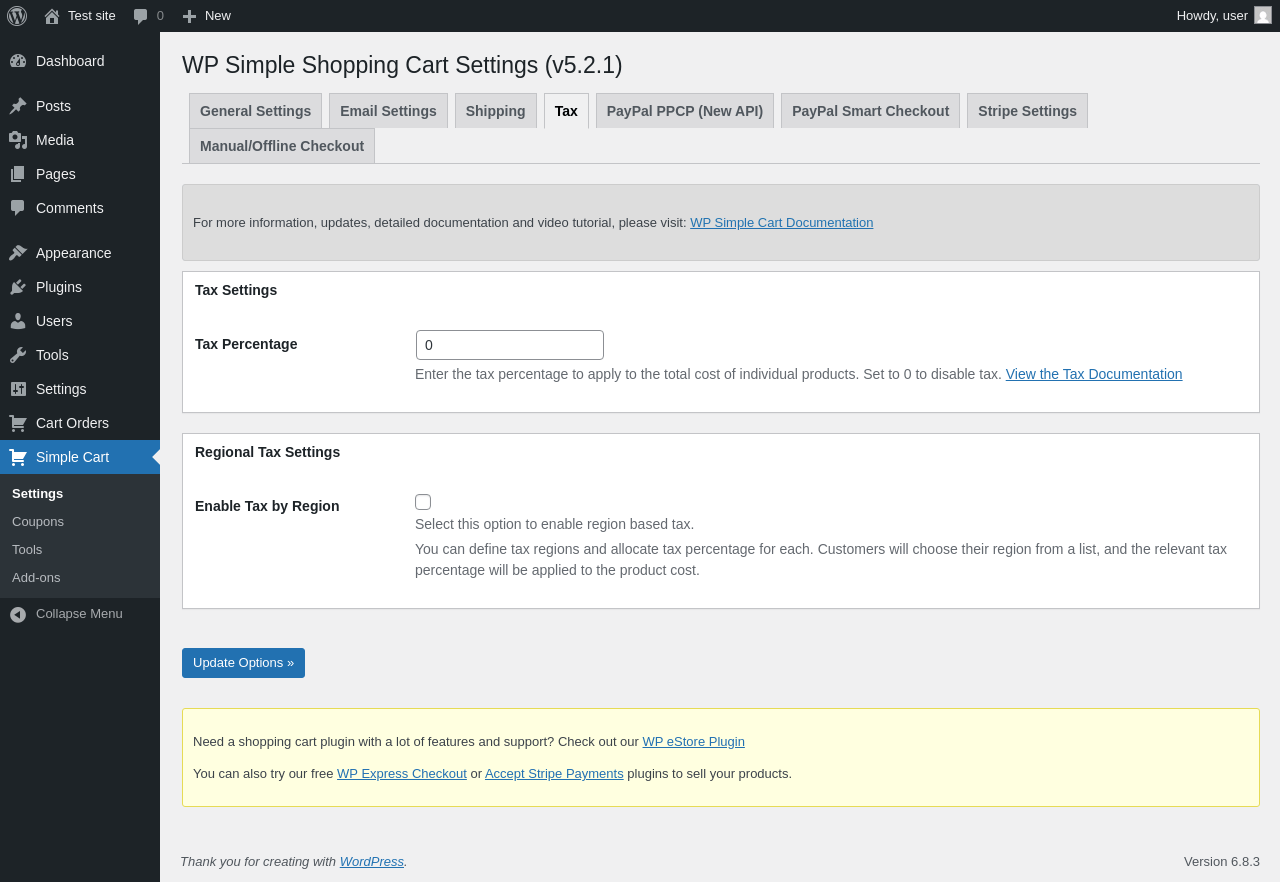Click the comments bubble icon in admin bar
1280x882 pixels.
141,16
